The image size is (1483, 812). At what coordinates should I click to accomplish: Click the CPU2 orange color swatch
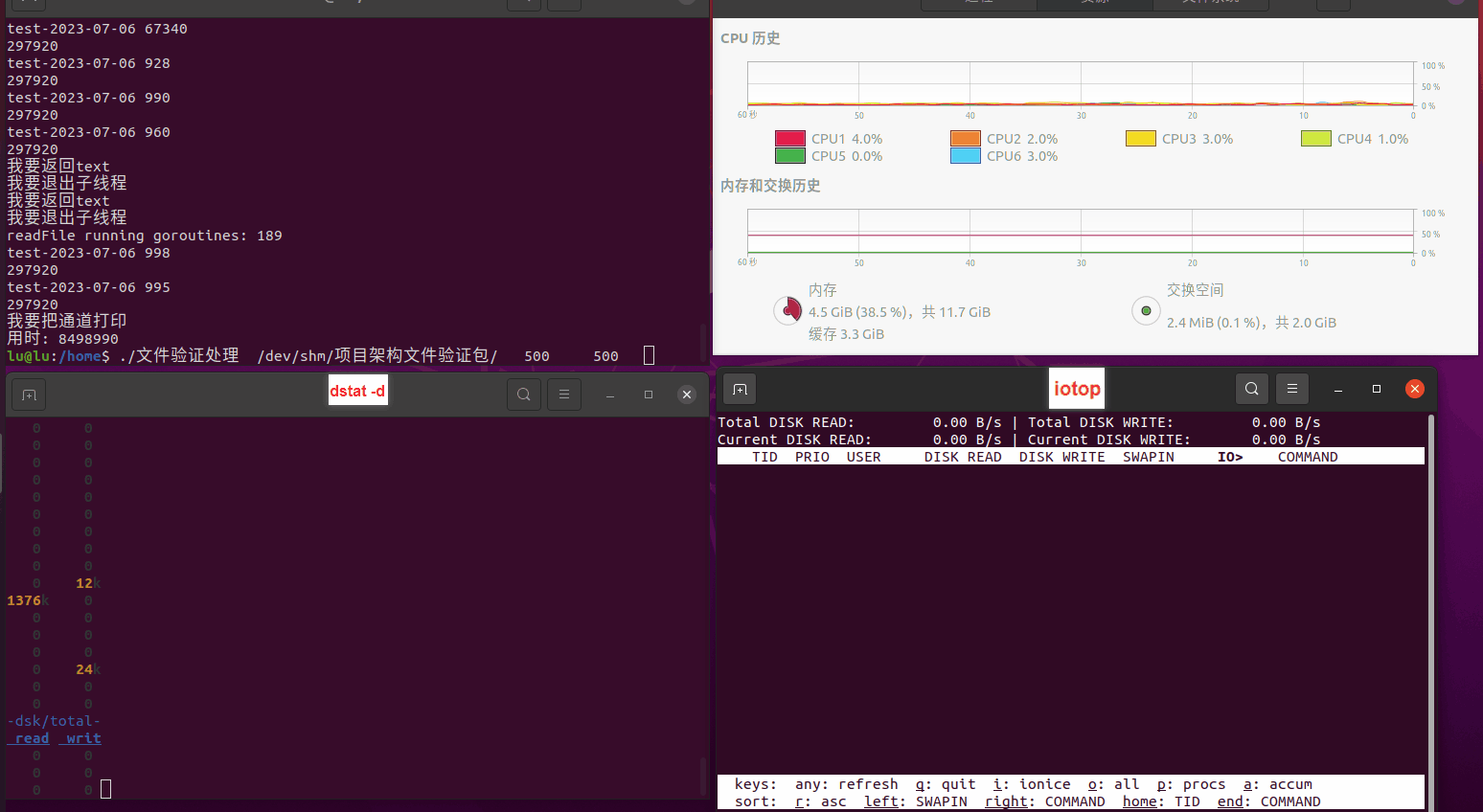click(x=965, y=139)
